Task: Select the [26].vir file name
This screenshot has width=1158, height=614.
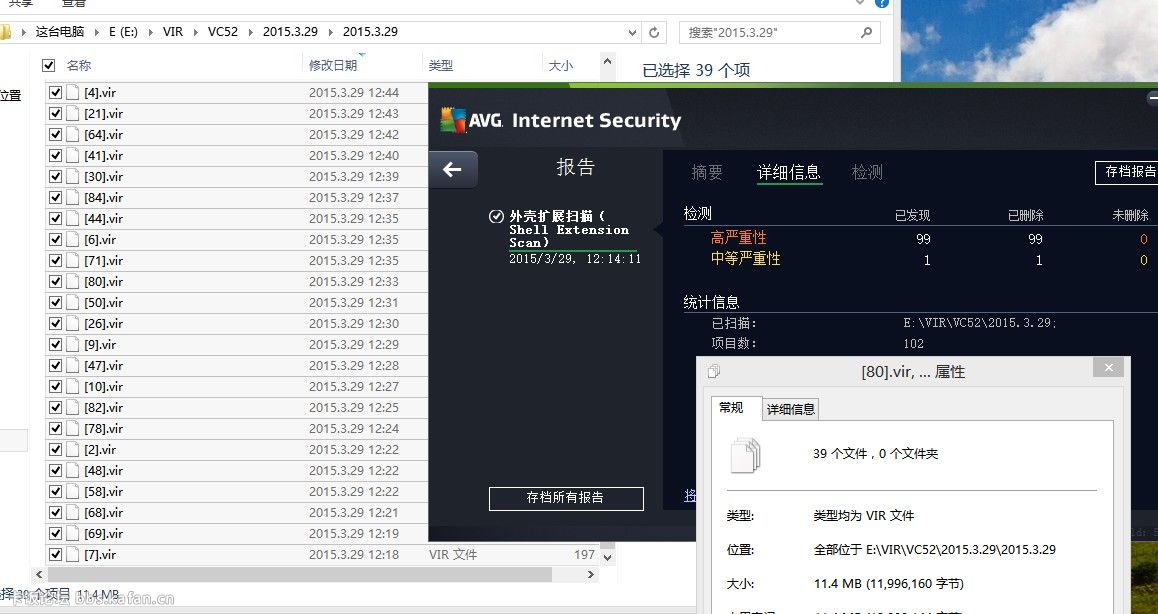Action: [103, 324]
